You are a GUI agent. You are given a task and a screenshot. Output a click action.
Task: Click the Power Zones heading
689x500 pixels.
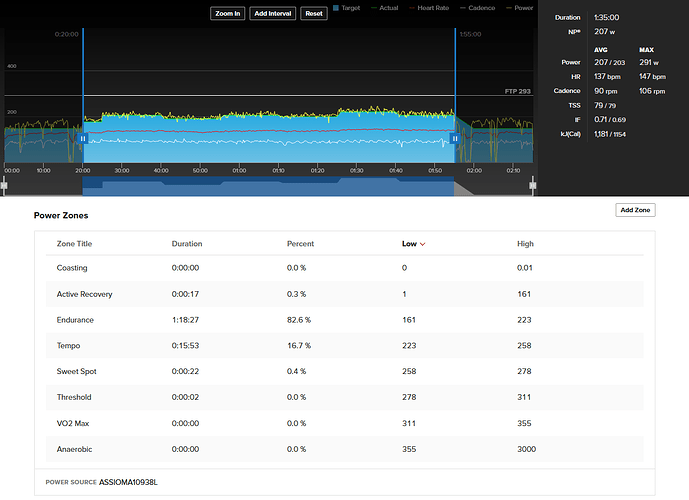61,216
